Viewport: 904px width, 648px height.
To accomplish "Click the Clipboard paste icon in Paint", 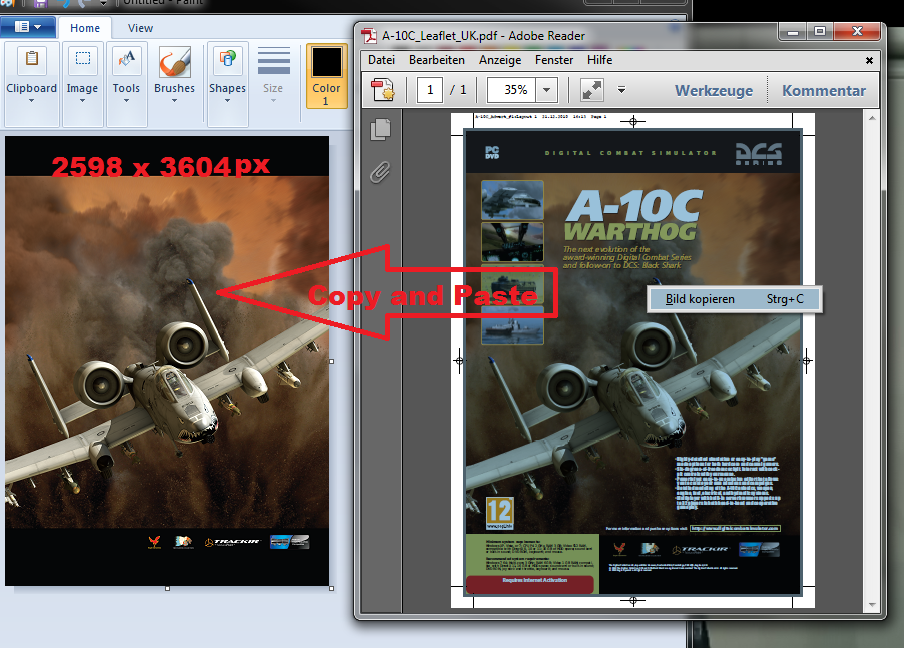I will 31,60.
